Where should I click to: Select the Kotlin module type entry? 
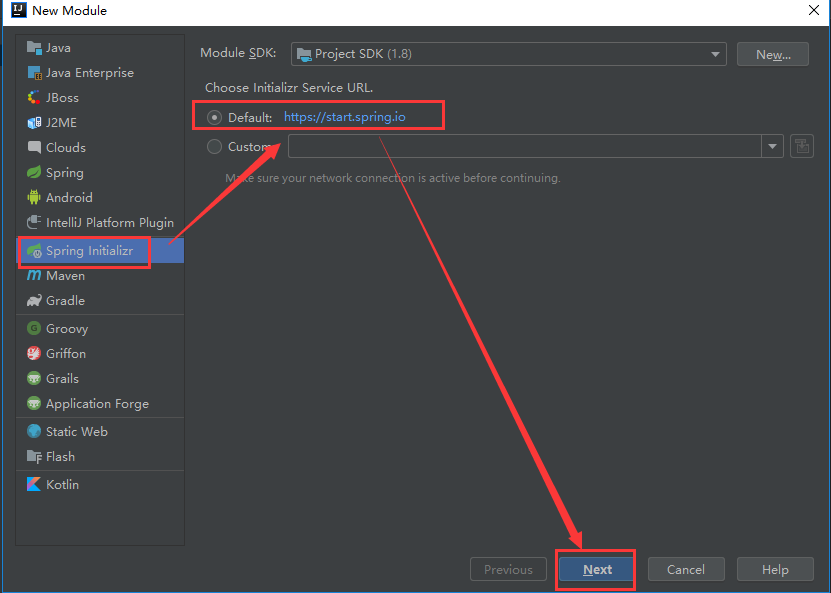(100, 484)
